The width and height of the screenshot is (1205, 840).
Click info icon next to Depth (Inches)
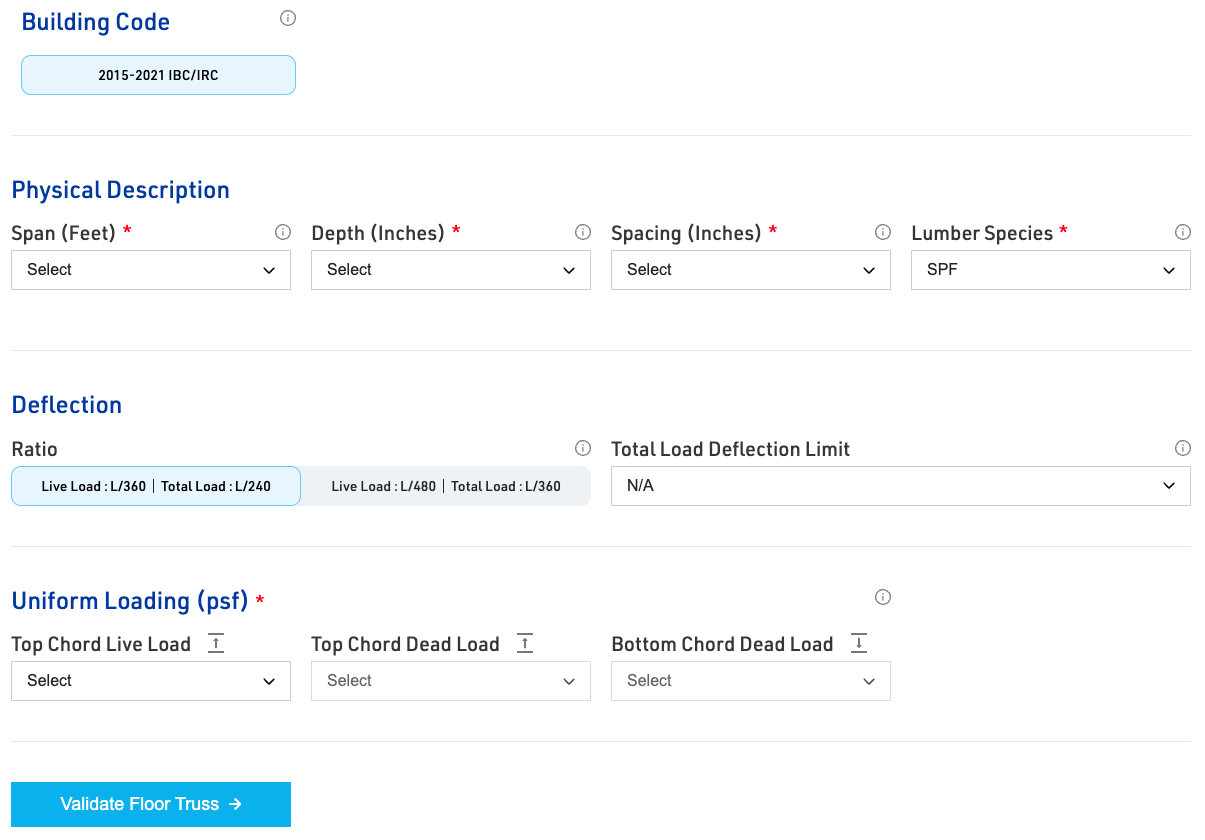[583, 232]
